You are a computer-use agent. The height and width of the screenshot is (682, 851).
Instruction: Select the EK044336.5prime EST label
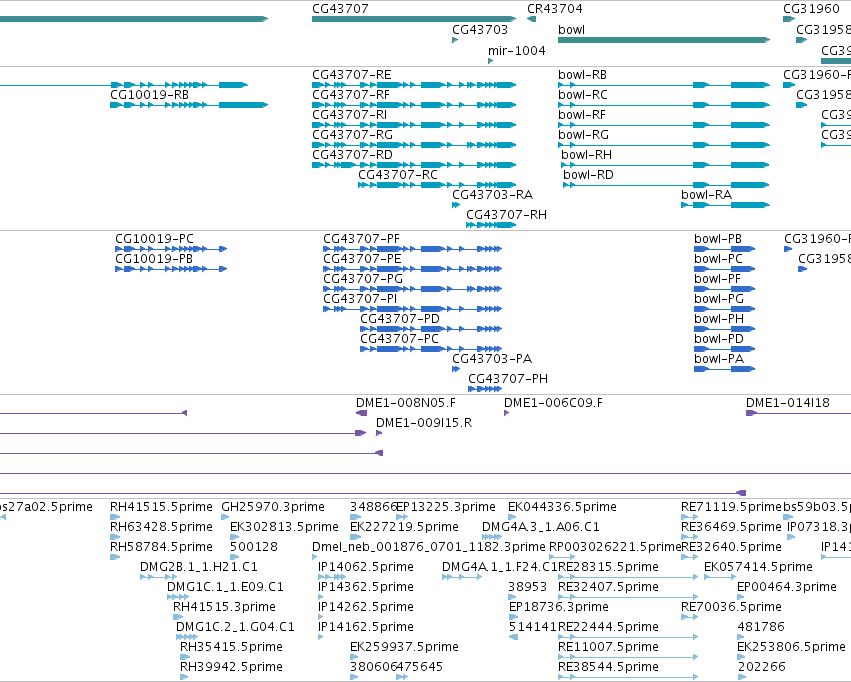(562, 507)
